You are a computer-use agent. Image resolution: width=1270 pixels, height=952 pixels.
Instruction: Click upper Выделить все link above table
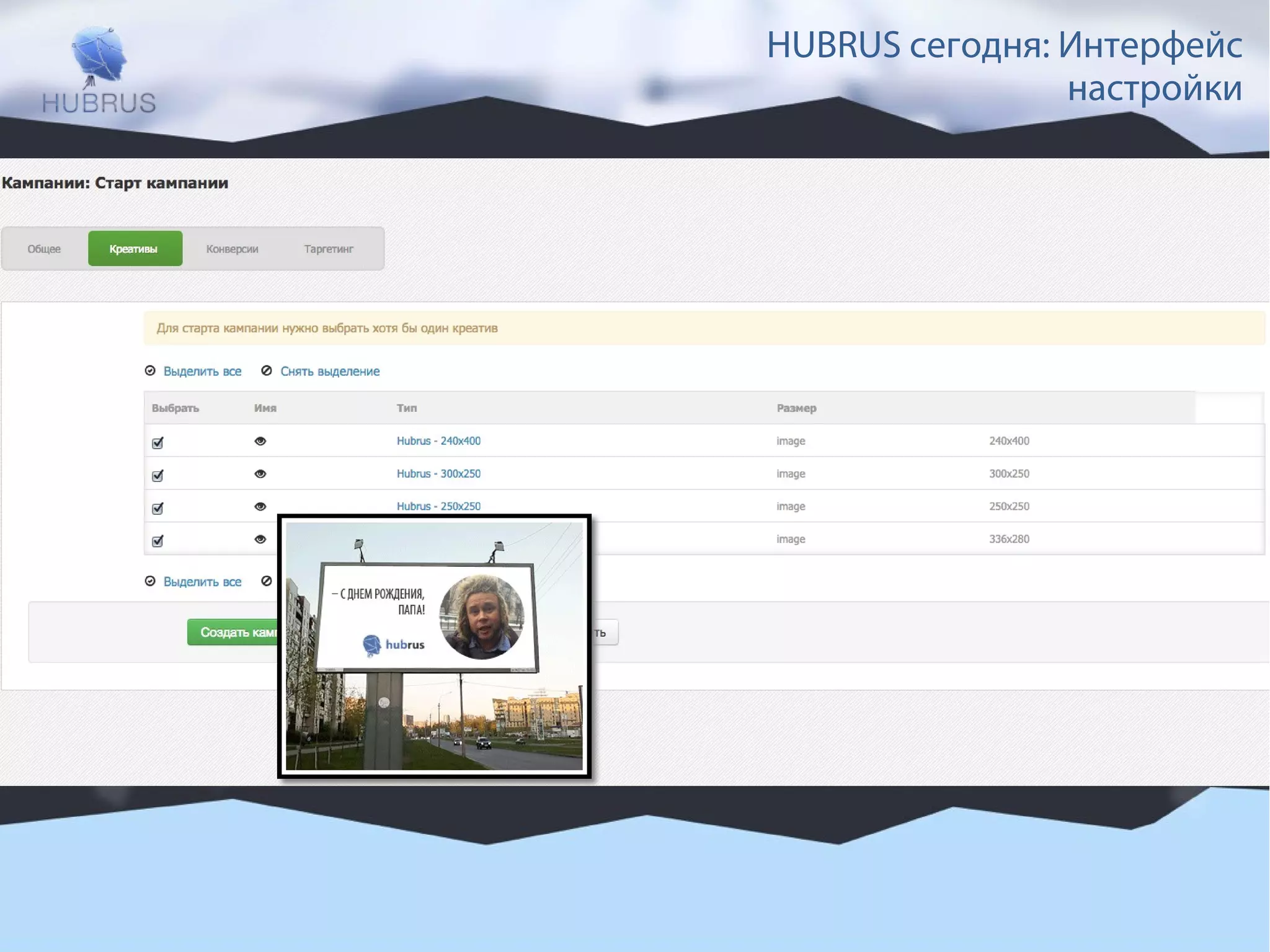tap(202, 371)
